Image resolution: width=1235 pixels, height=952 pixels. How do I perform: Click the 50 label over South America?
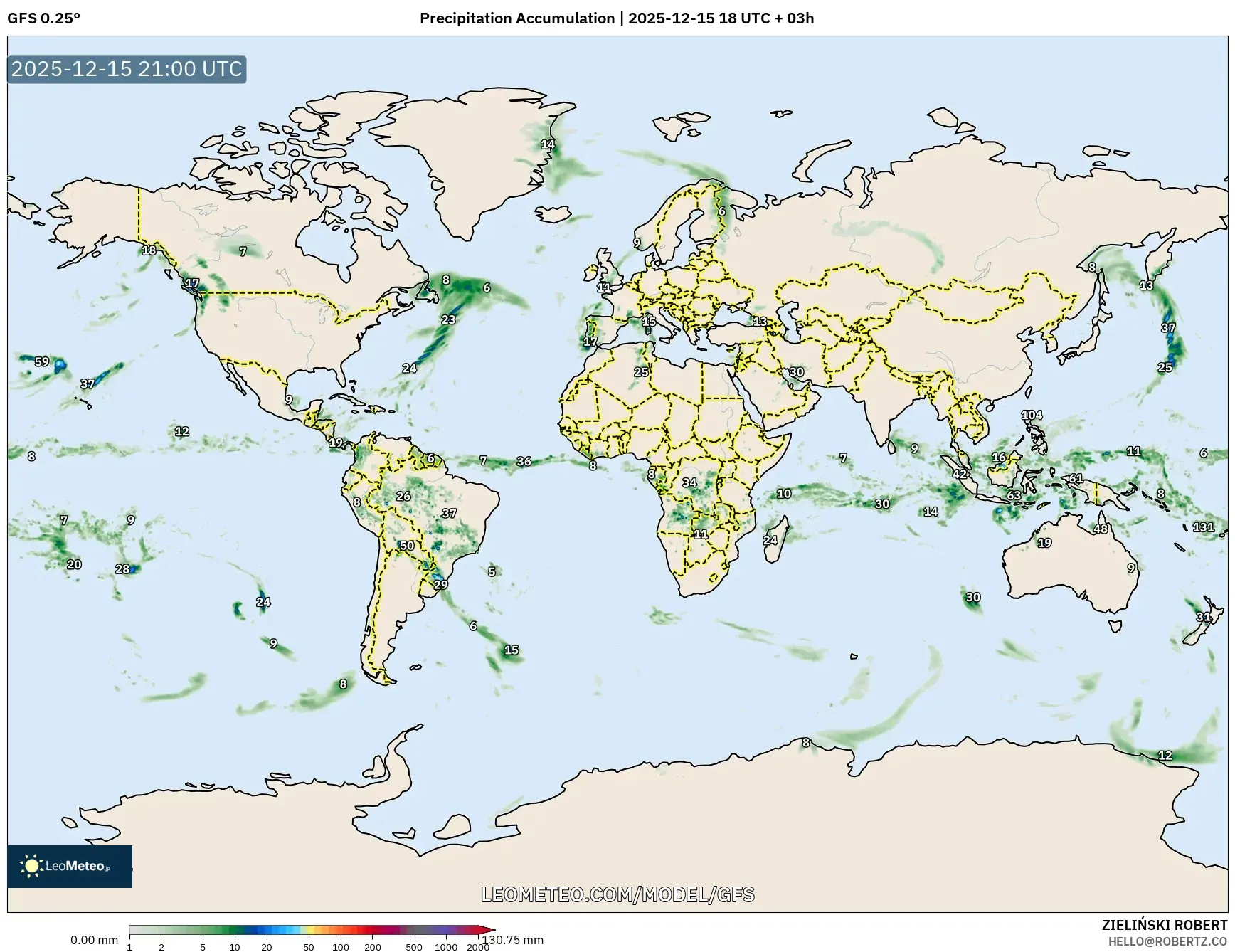click(408, 544)
